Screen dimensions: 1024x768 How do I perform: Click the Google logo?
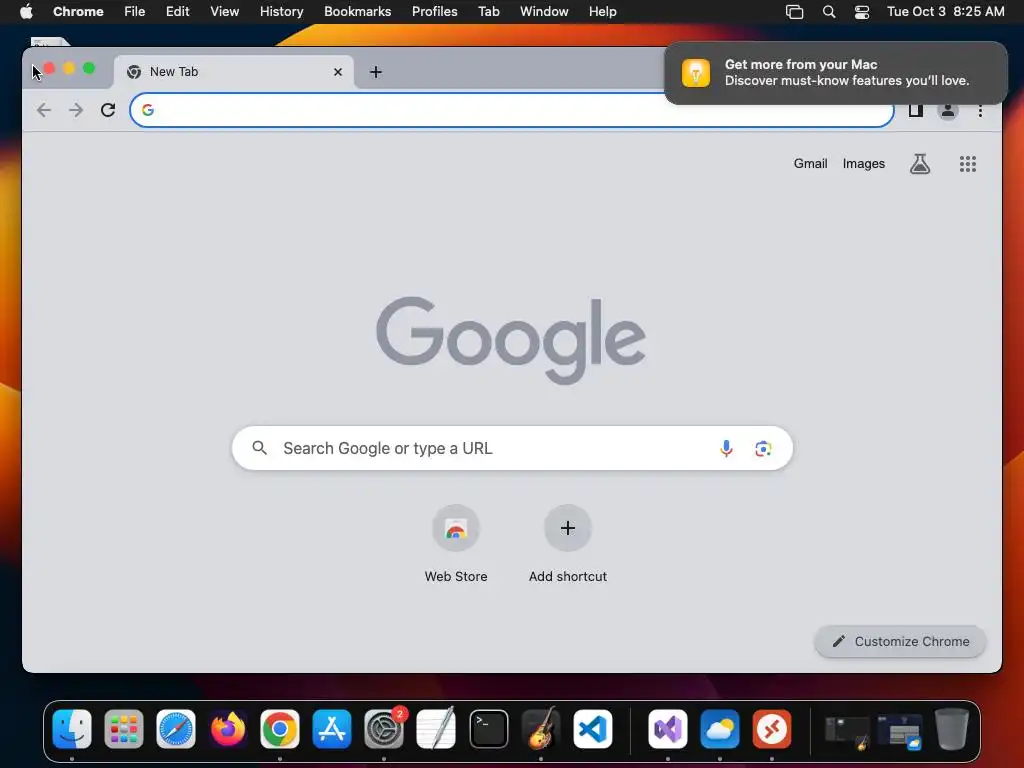511,339
